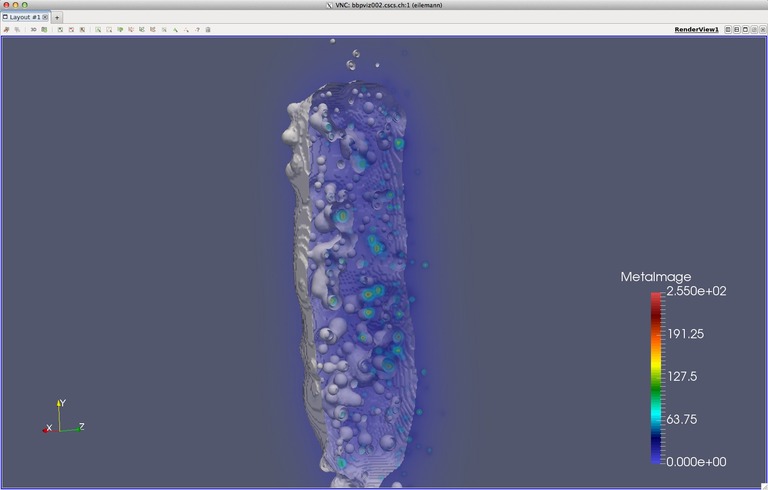Click the question-mark hover query icon
768x490 pixels.
pos(197,29)
